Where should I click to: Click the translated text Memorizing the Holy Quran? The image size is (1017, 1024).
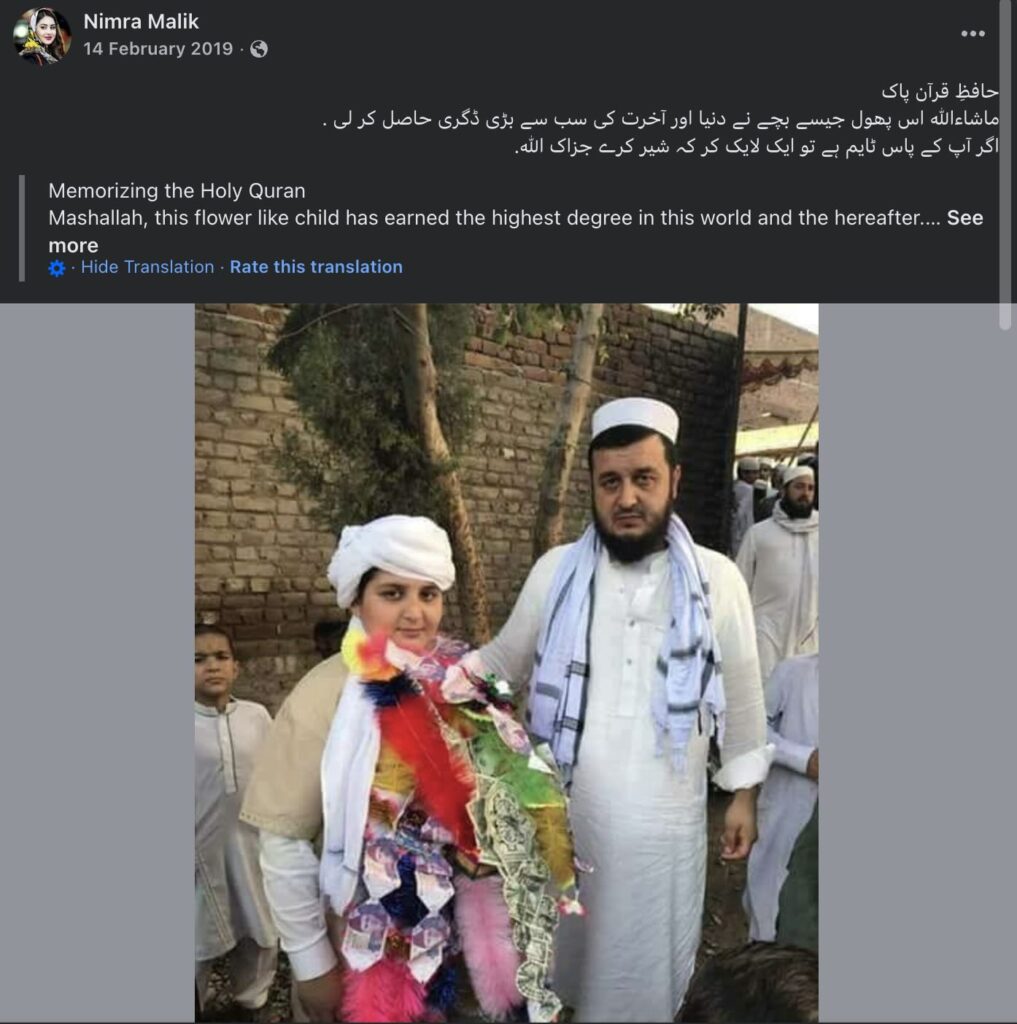tap(177, 191)
